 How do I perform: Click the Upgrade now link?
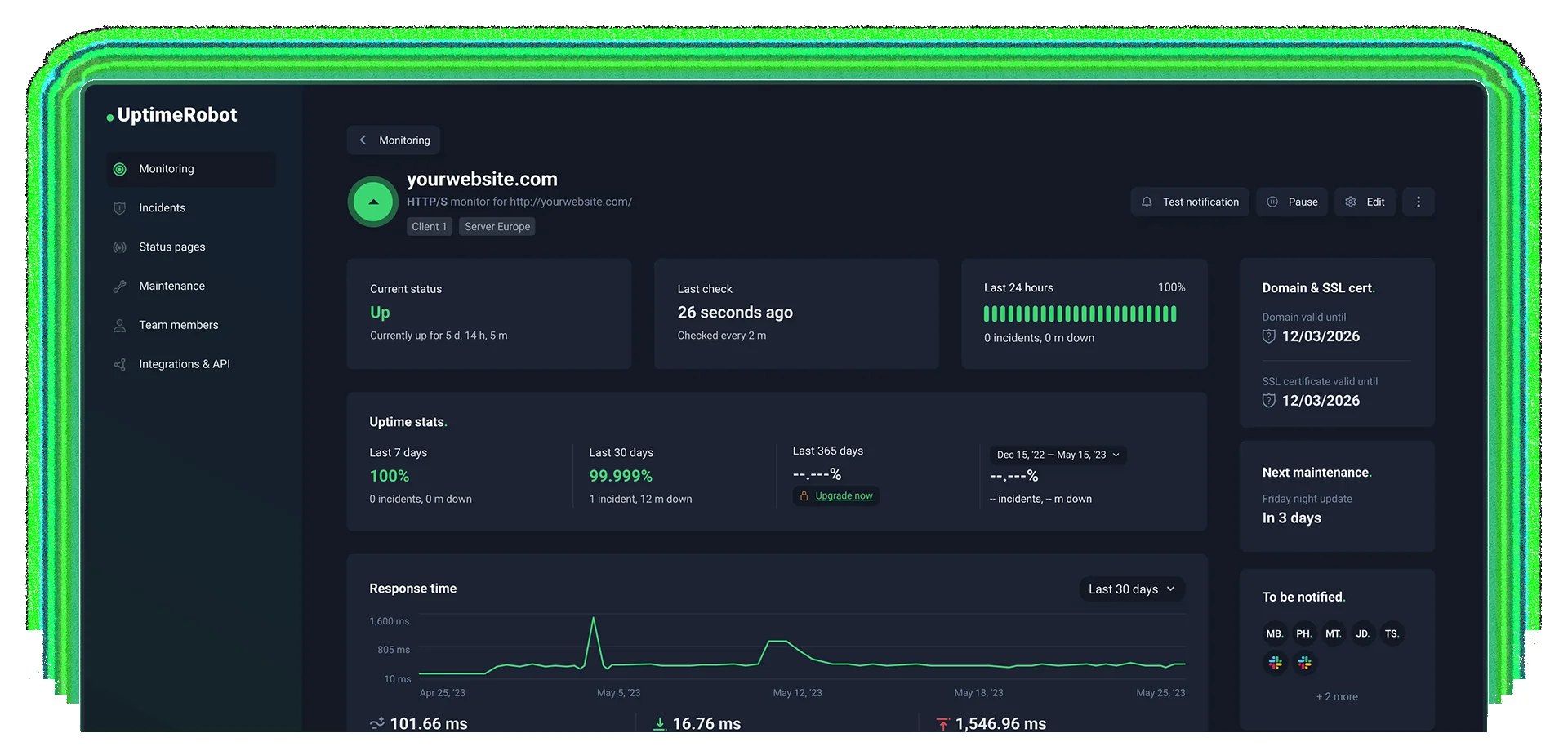844,496
